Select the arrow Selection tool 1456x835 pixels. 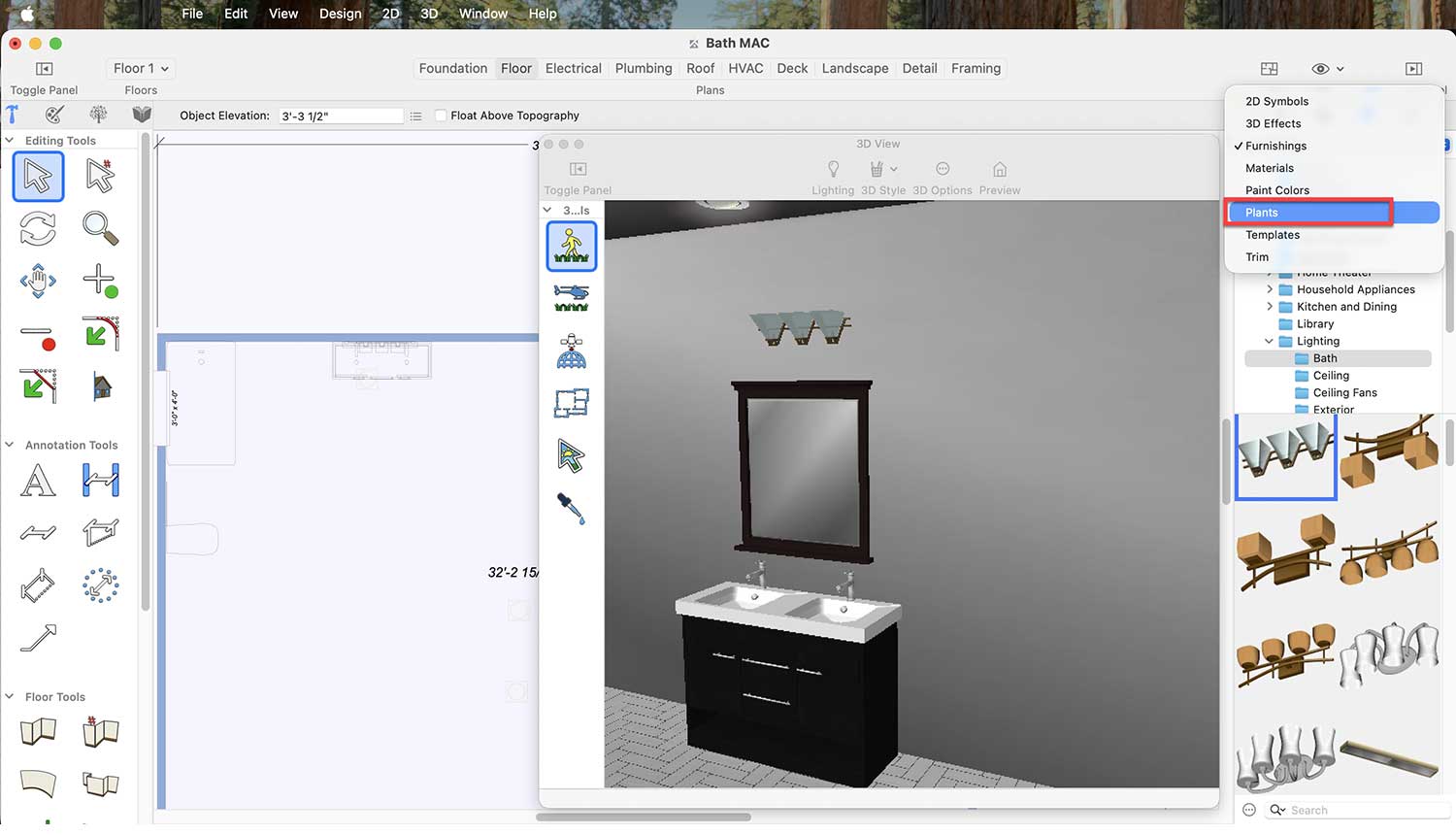click(x=38, y=177)
